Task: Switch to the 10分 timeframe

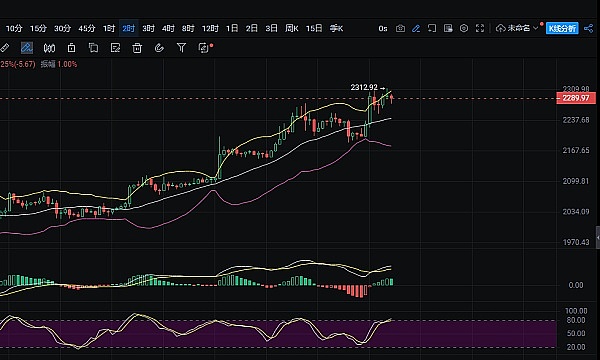Action: pyautogui.click(x=14, y=28)
